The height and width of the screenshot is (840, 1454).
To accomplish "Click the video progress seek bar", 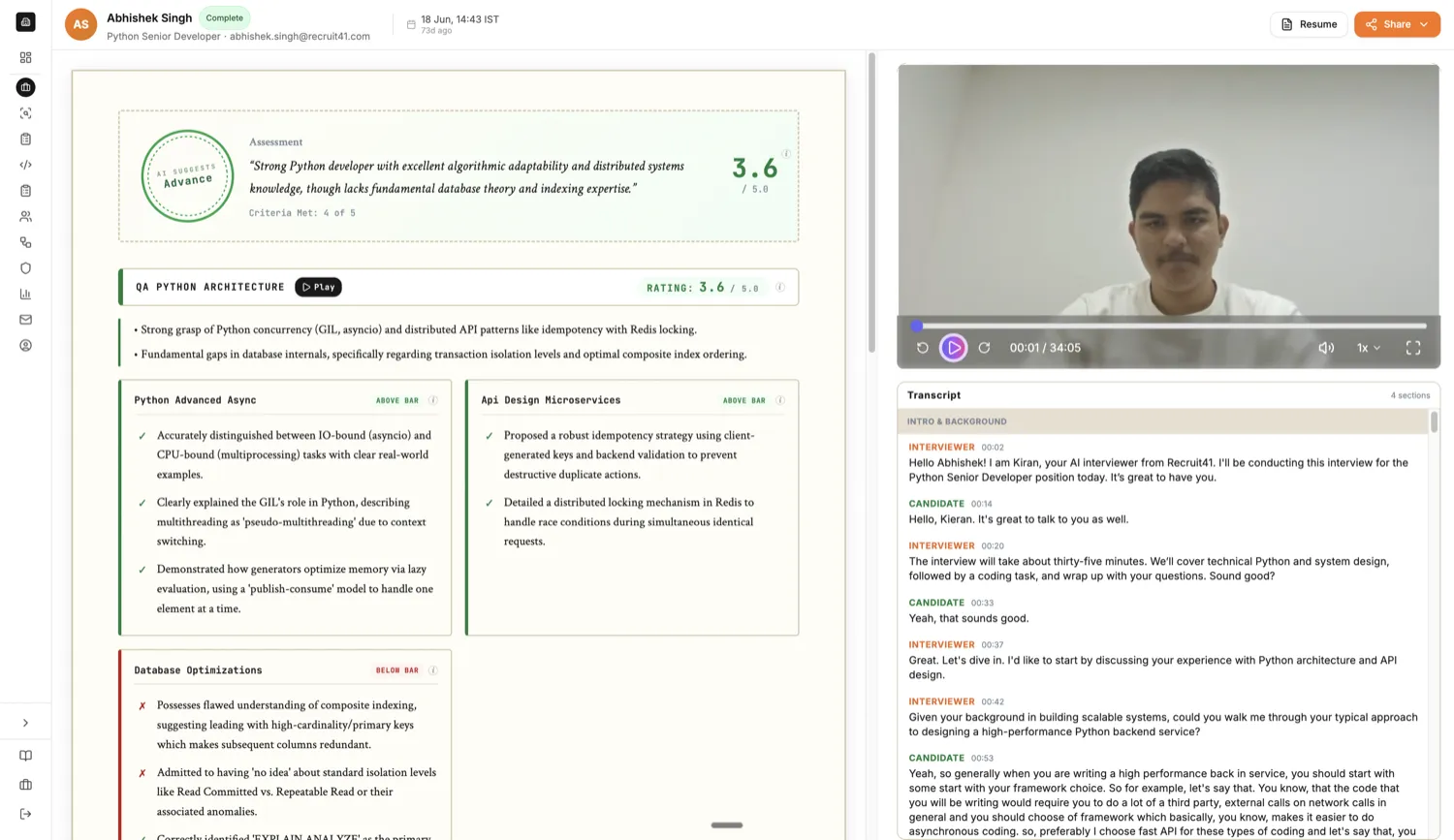I will [1169, 327].
